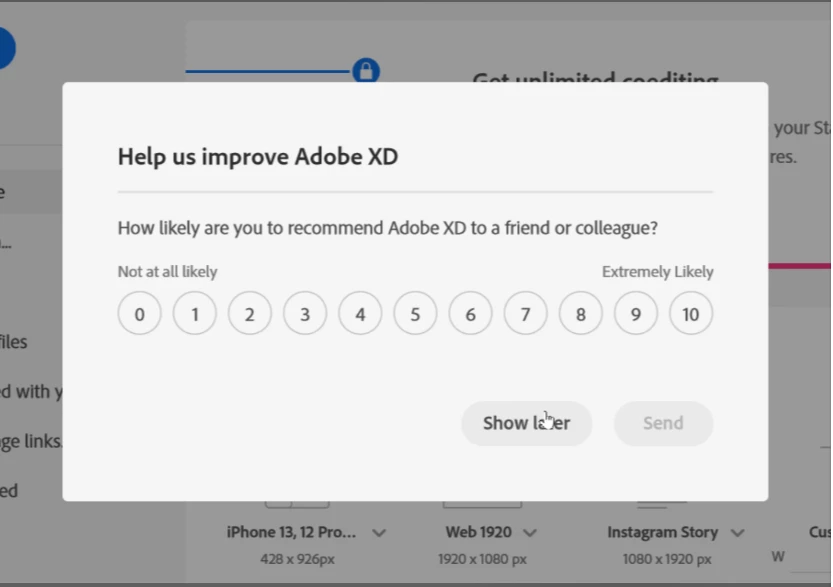
Task: Select the Web 1920 artboard preset
Action: tap(479, 532)
